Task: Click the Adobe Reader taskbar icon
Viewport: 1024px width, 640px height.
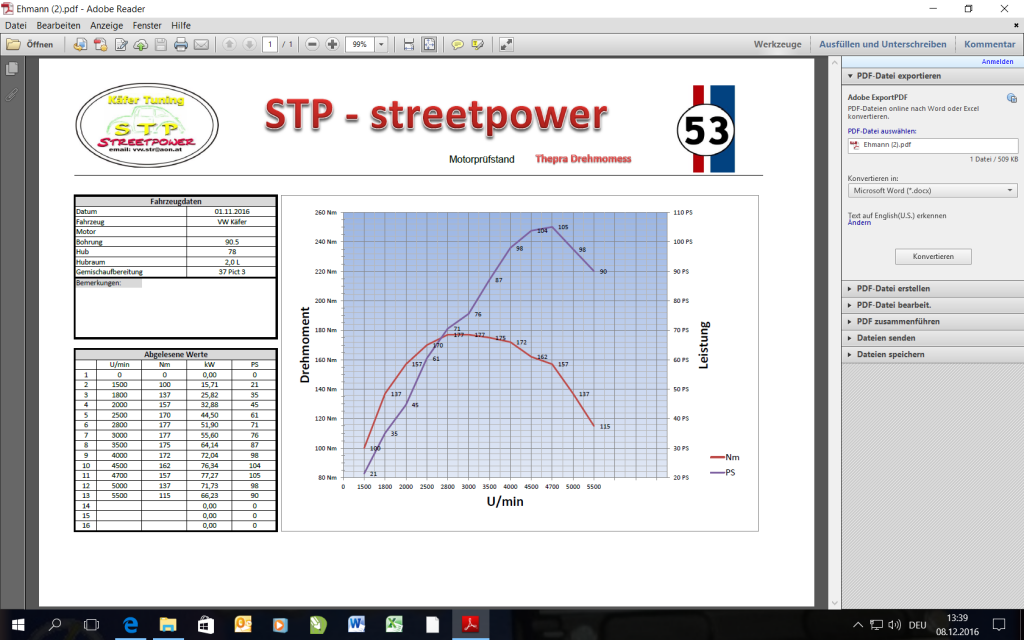Action: [x=470, y=625]
